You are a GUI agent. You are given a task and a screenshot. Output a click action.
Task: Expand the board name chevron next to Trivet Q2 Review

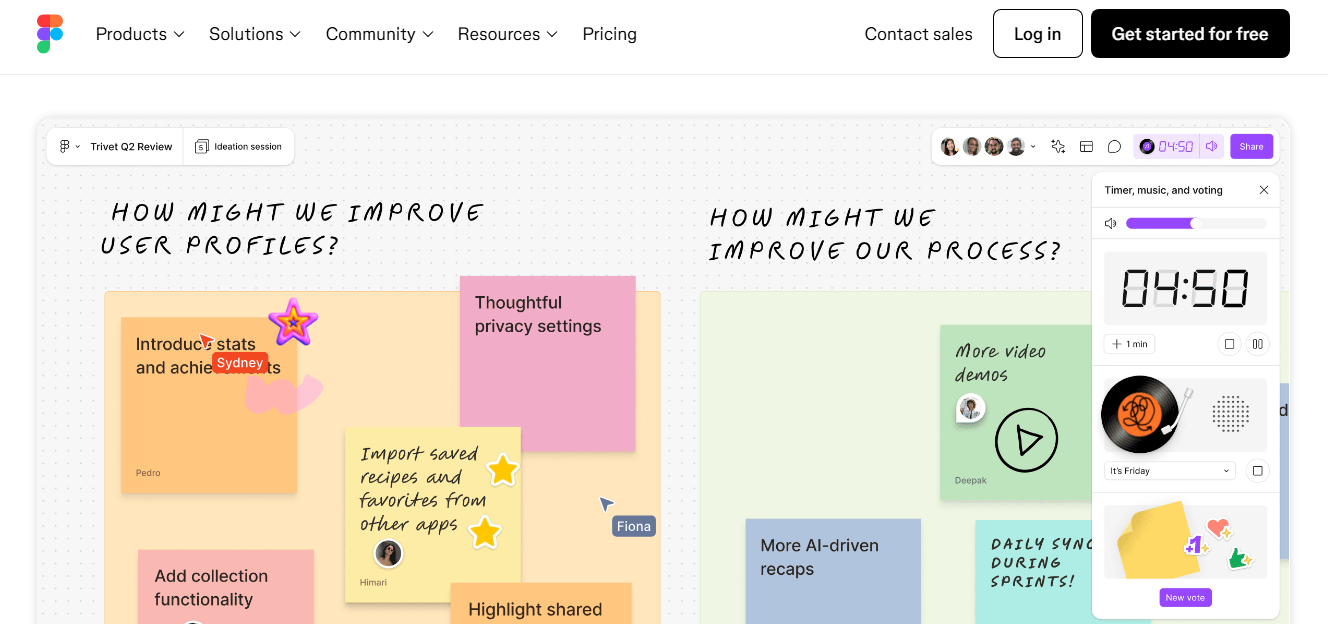[80, 146]
